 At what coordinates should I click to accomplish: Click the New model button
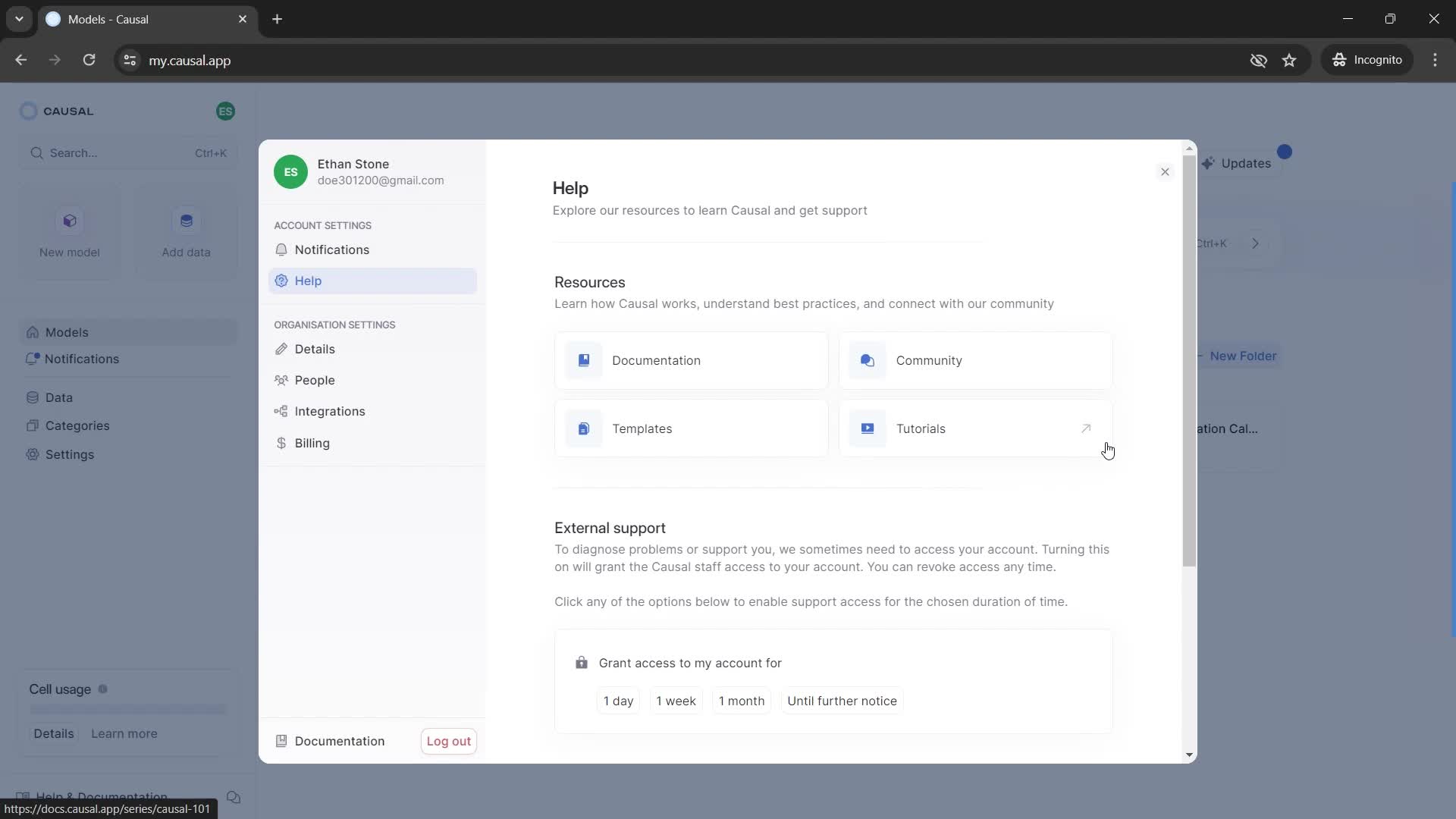pyautogui.click(x=70, y=233)
